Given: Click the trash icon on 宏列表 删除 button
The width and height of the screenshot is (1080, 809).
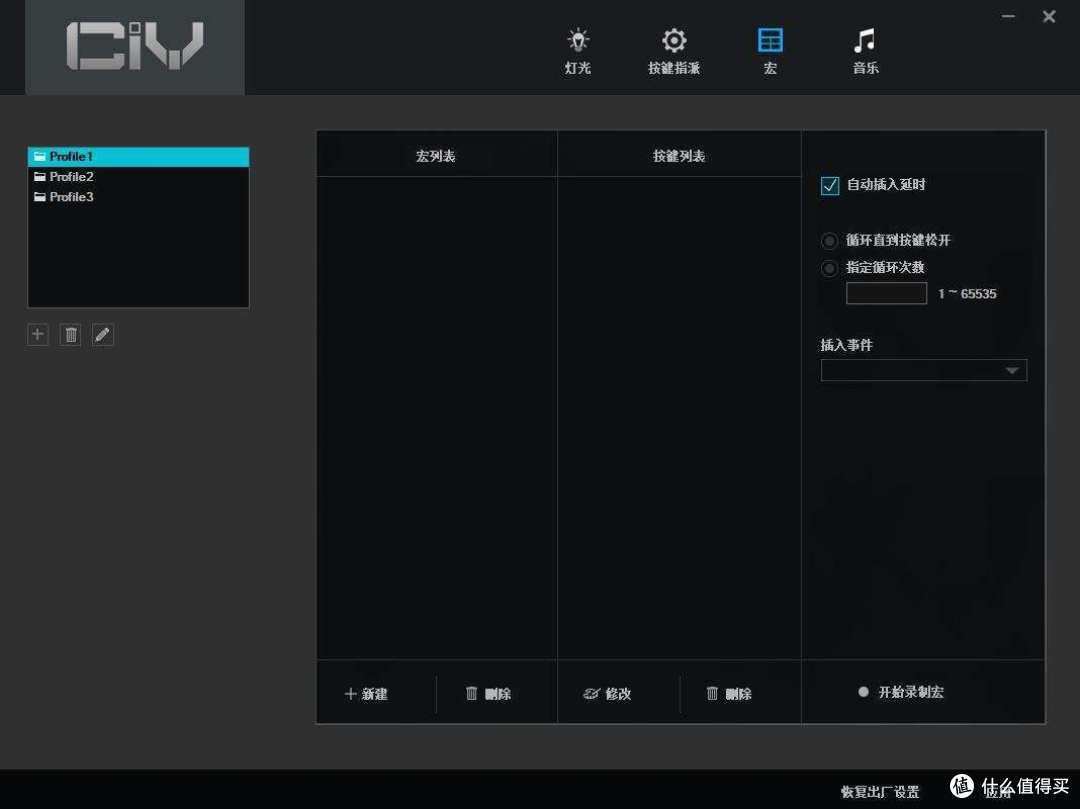Looking at the screenshot, I should click(471, 693).
